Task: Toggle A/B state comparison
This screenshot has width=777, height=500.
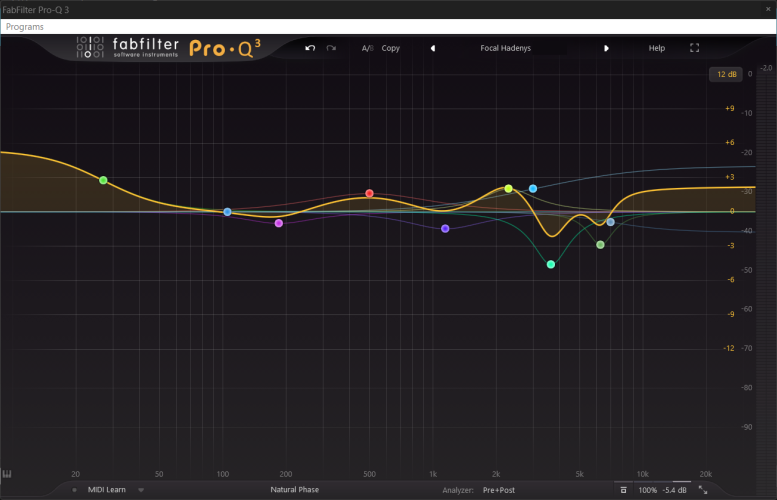Action: 367,48
